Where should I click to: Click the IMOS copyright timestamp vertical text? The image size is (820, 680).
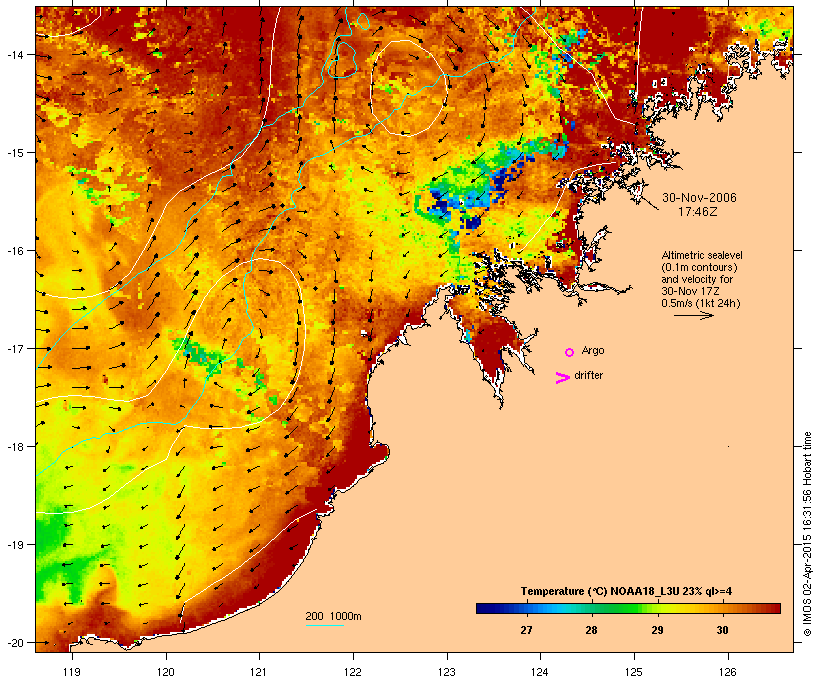807,534
